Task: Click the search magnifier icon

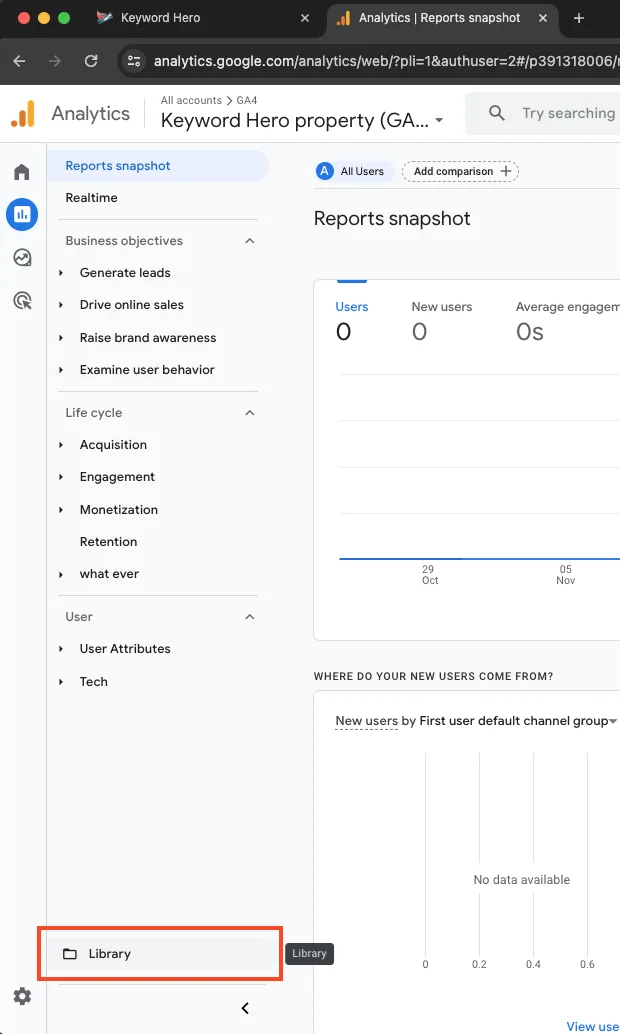Action: (497, 113)
